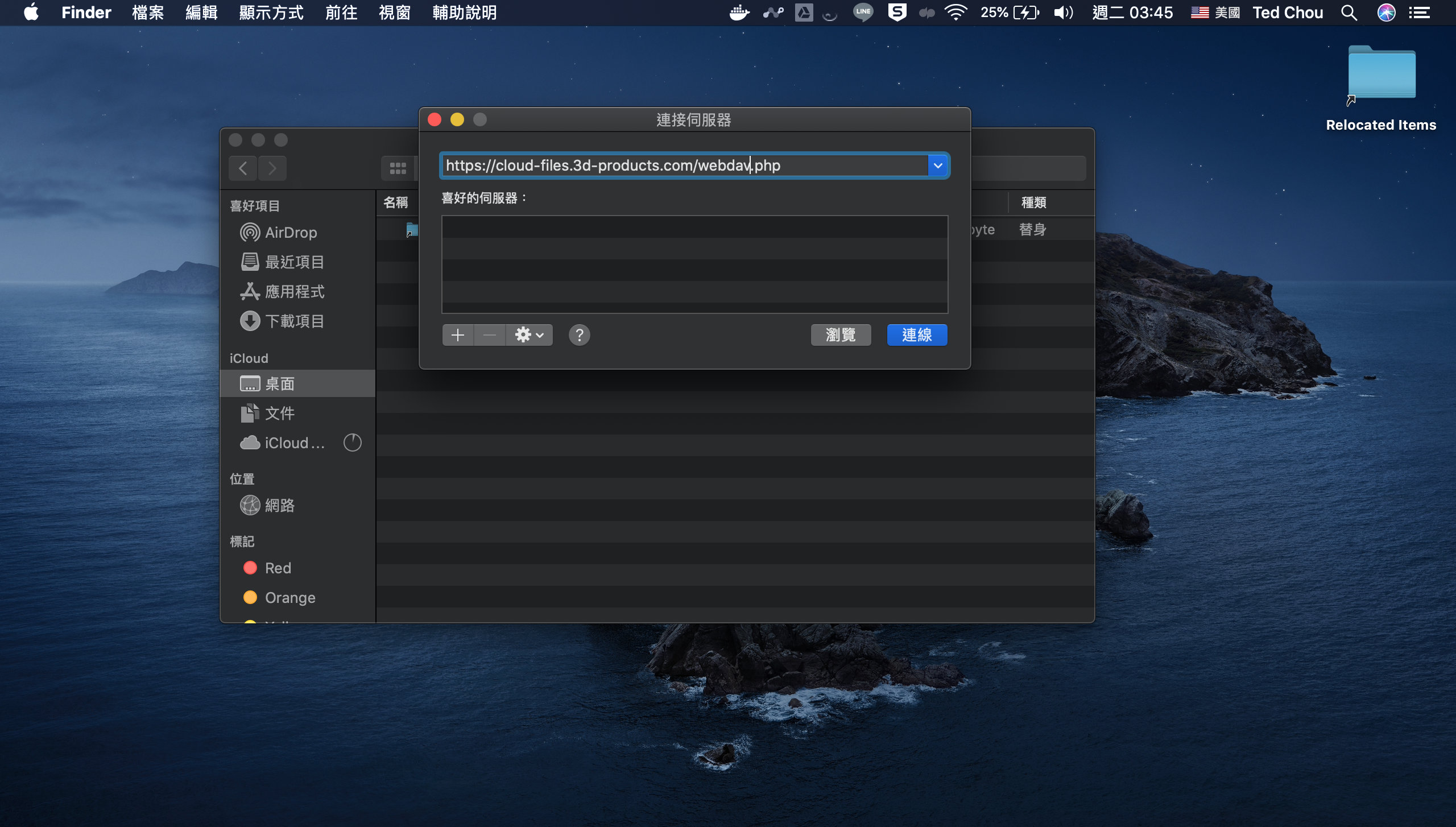The height and width of the screenshot is (827, 1456).
Task: Open the 美國 input source menu
Action: tap(1215, 13)
